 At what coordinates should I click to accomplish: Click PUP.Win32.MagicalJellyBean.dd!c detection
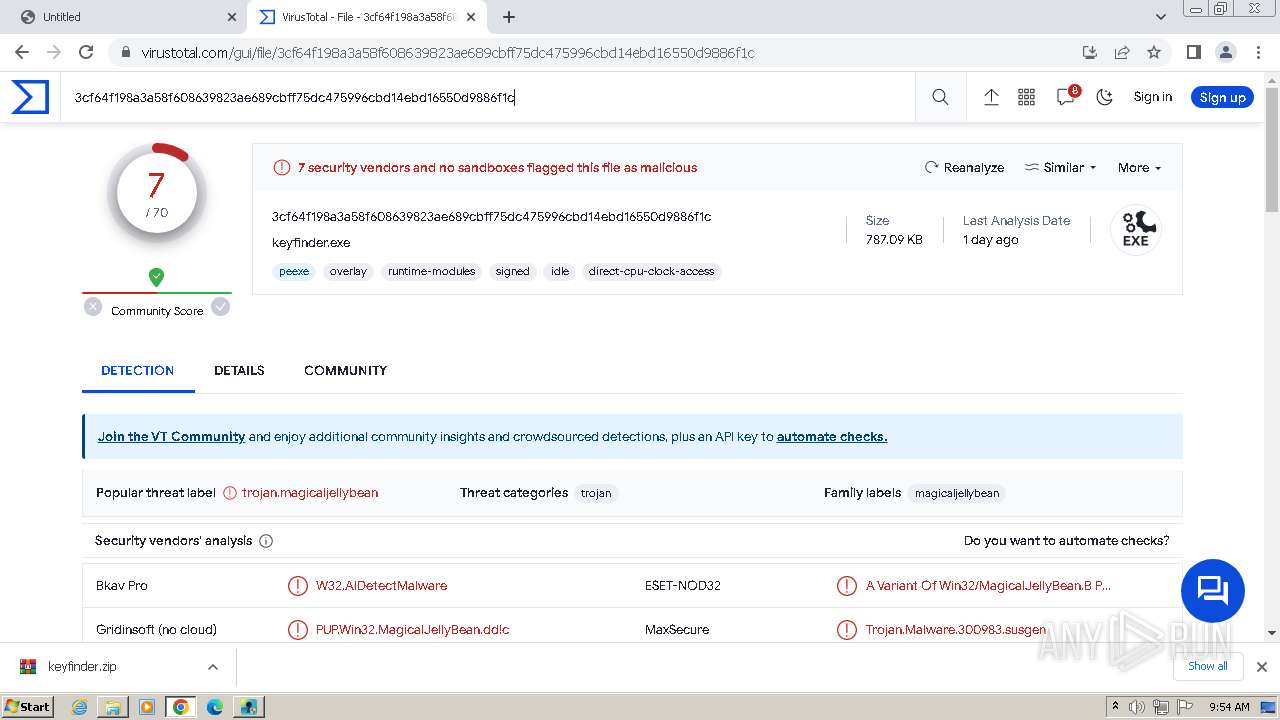tap(412, 630)
